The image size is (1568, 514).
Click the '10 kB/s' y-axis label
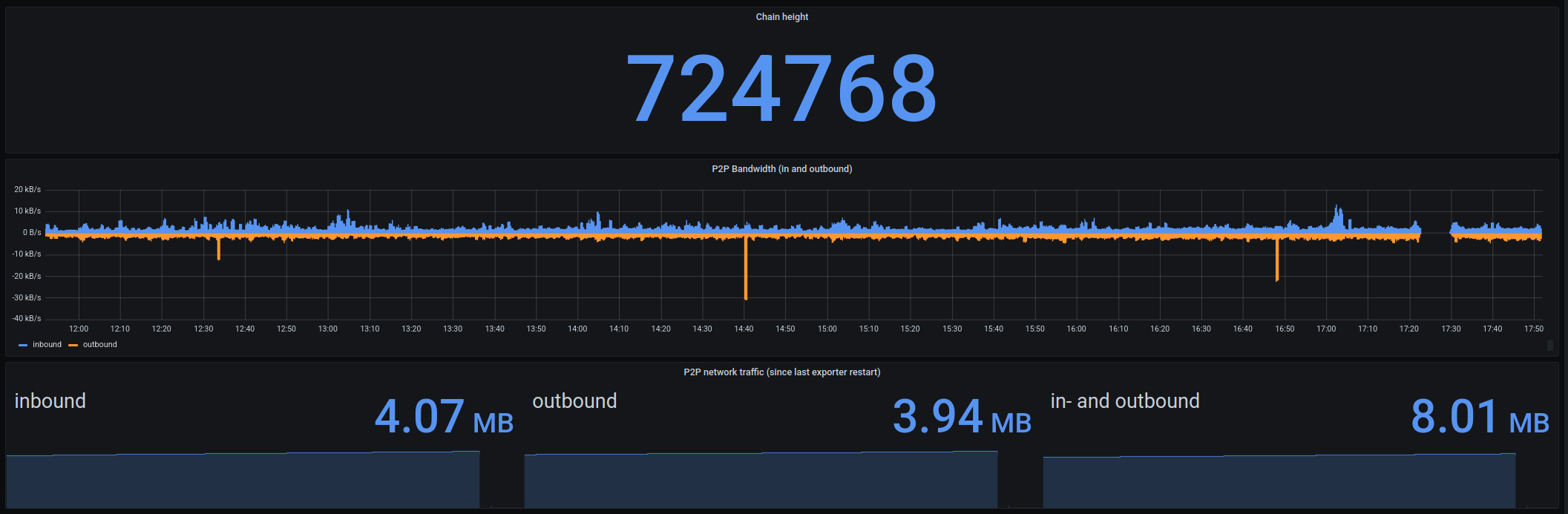point(27,211)
